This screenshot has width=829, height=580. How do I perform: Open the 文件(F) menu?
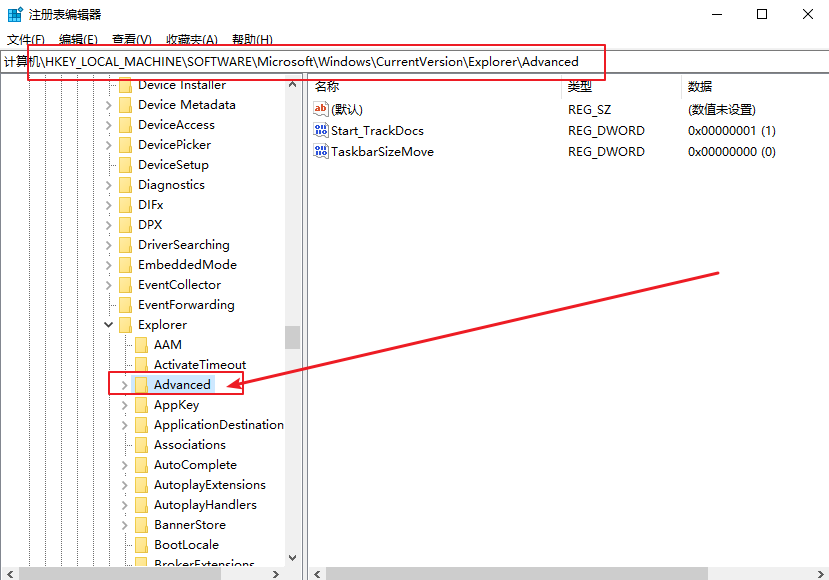click(26, 40)
